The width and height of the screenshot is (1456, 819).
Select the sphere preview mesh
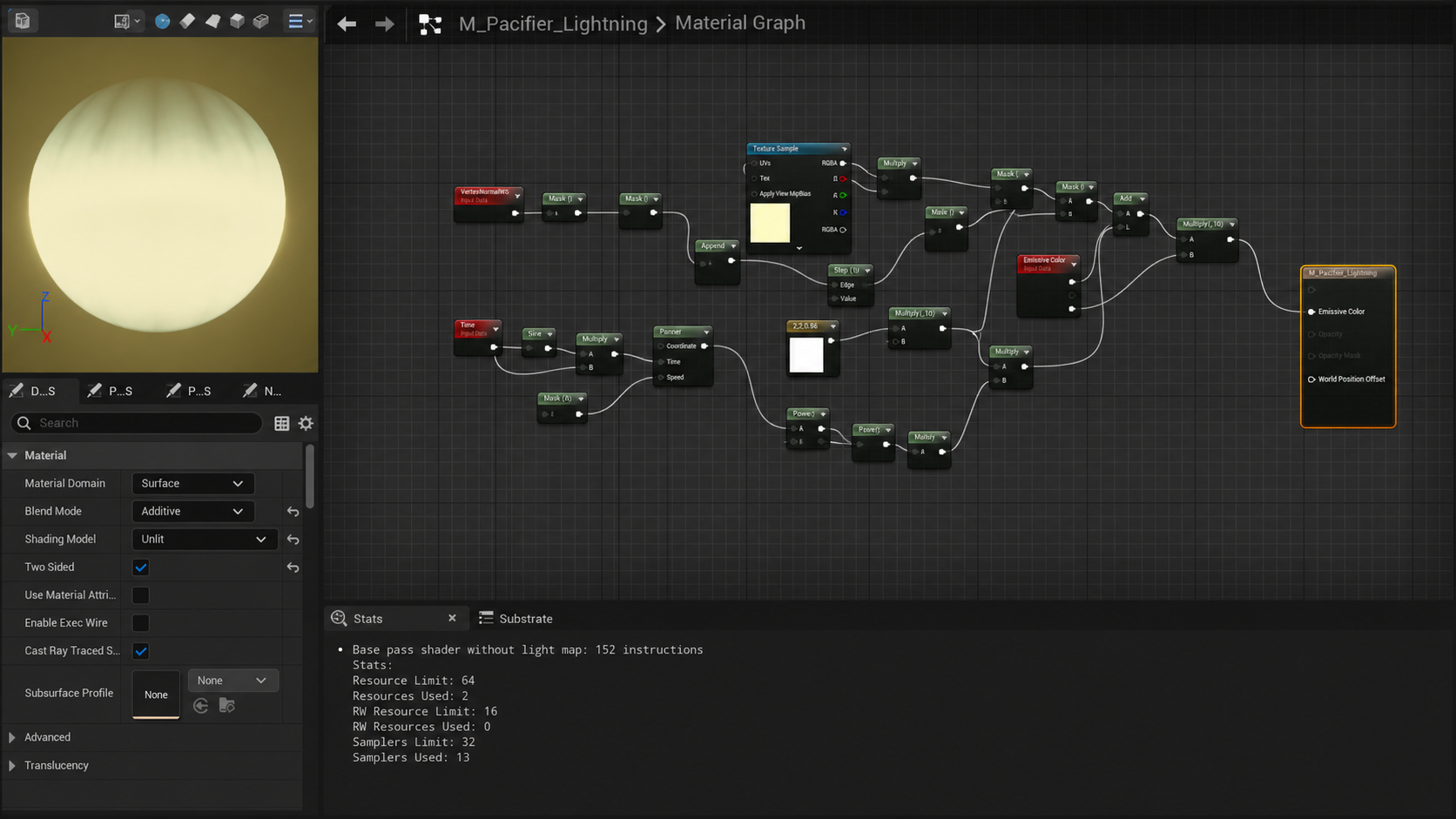pyautogui.click(x=162, y=21)
